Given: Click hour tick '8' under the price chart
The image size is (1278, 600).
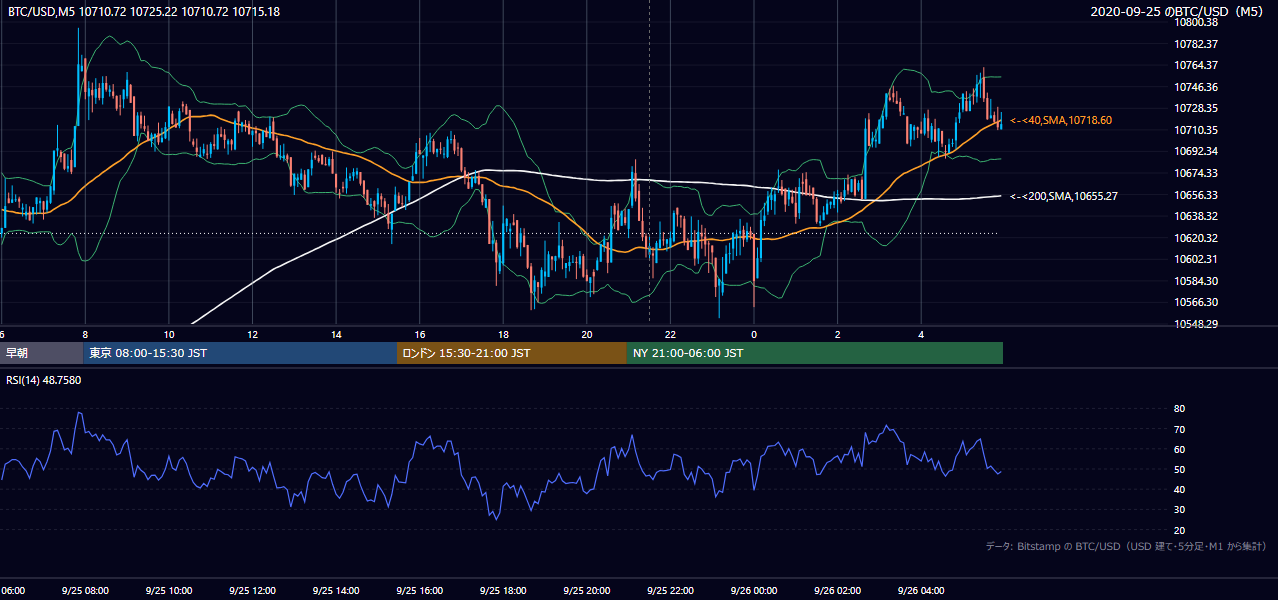Looking at the screenshot, I should click(85, 334).
